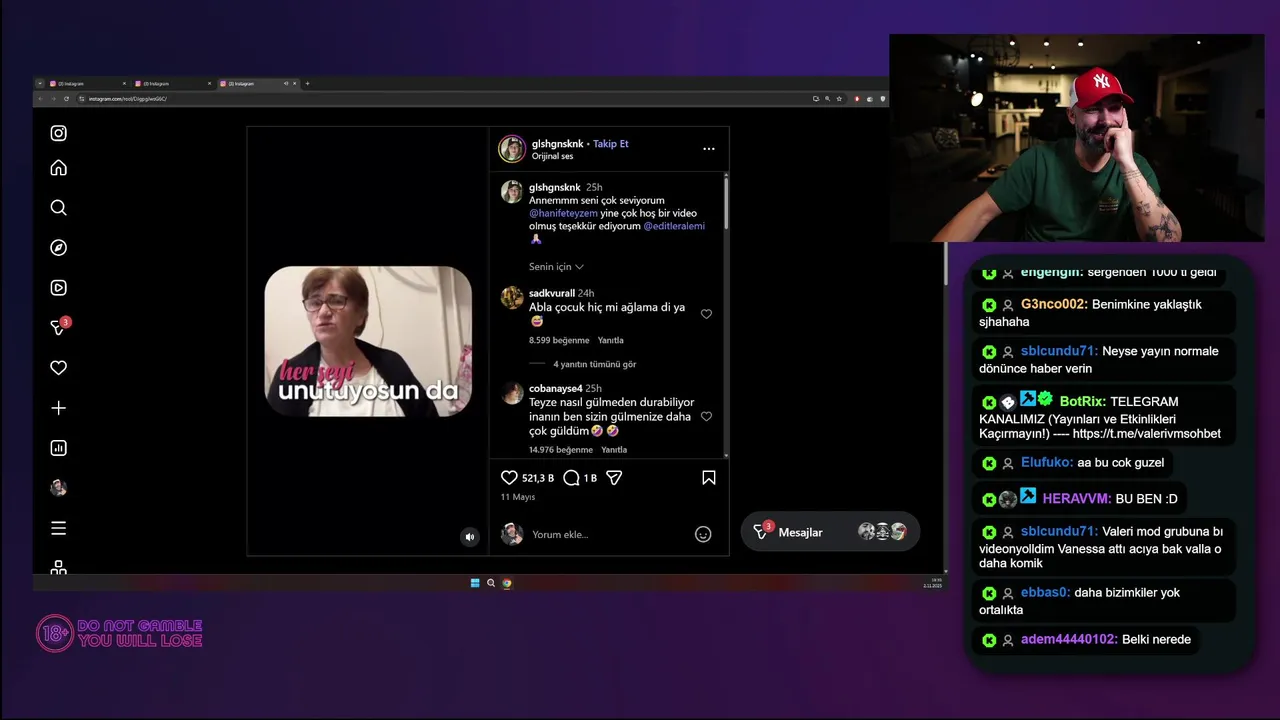Screen dimensions: 1280x720
Task: Open the @hanifeteyzem mention
Action: pos(563,213)
